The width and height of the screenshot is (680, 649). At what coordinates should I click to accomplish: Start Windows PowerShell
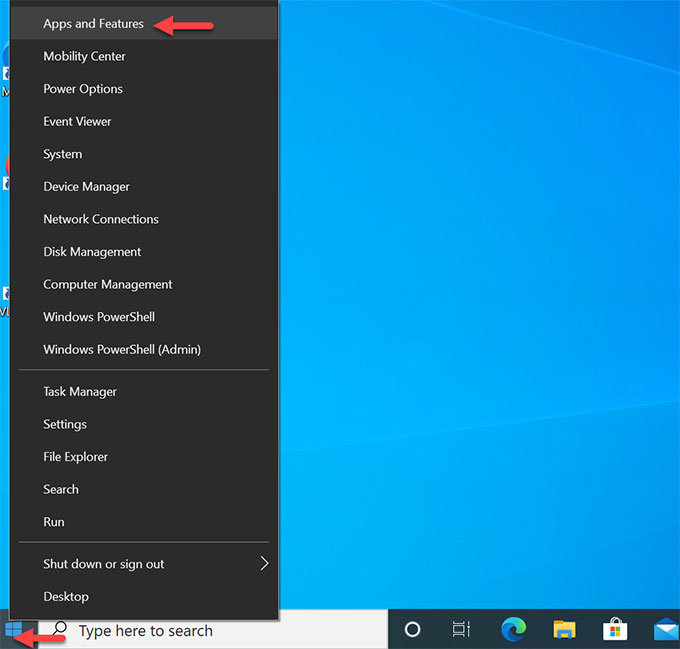tap(144, 317)
